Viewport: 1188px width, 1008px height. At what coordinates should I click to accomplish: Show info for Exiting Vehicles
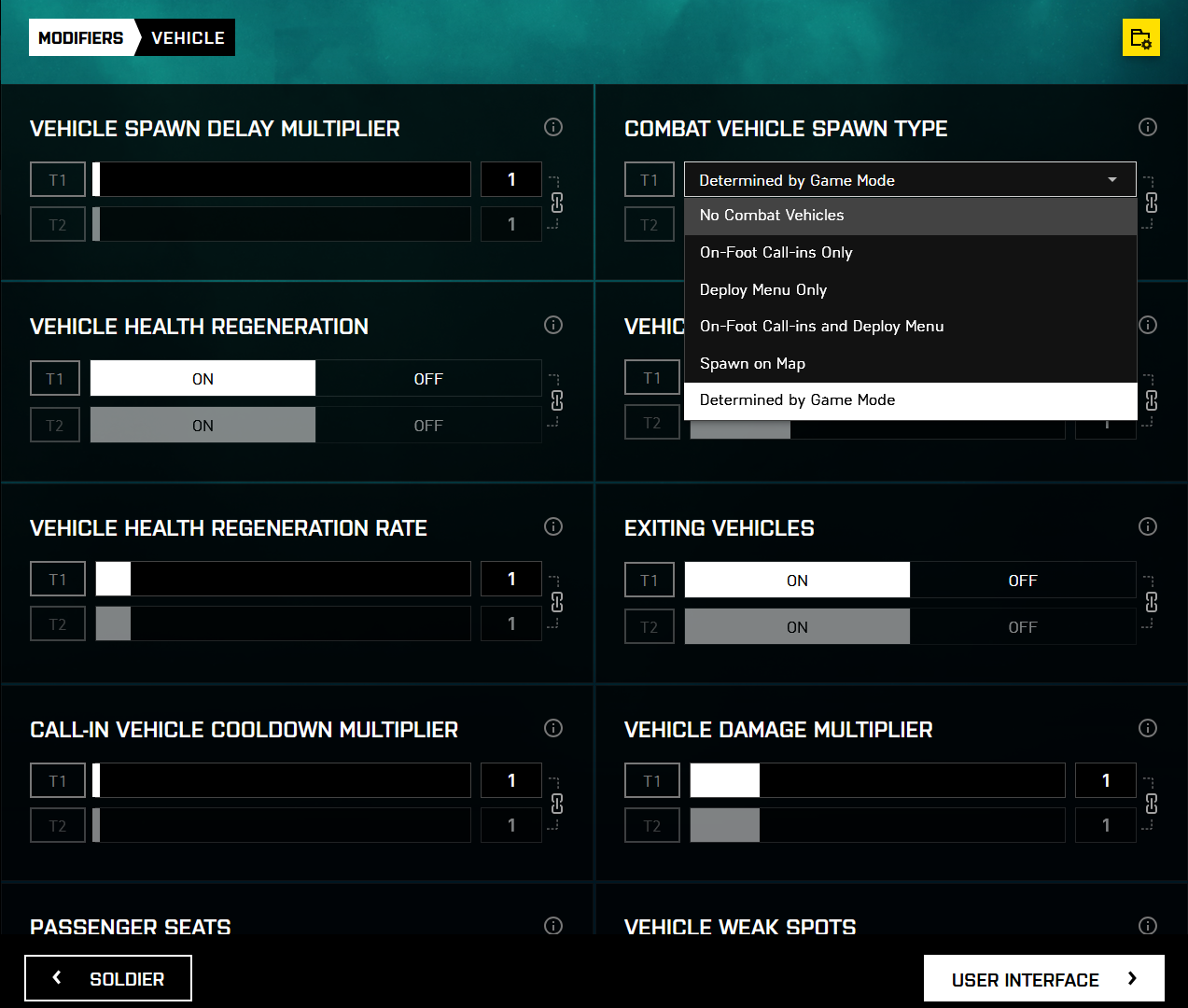coord(1148,526)
